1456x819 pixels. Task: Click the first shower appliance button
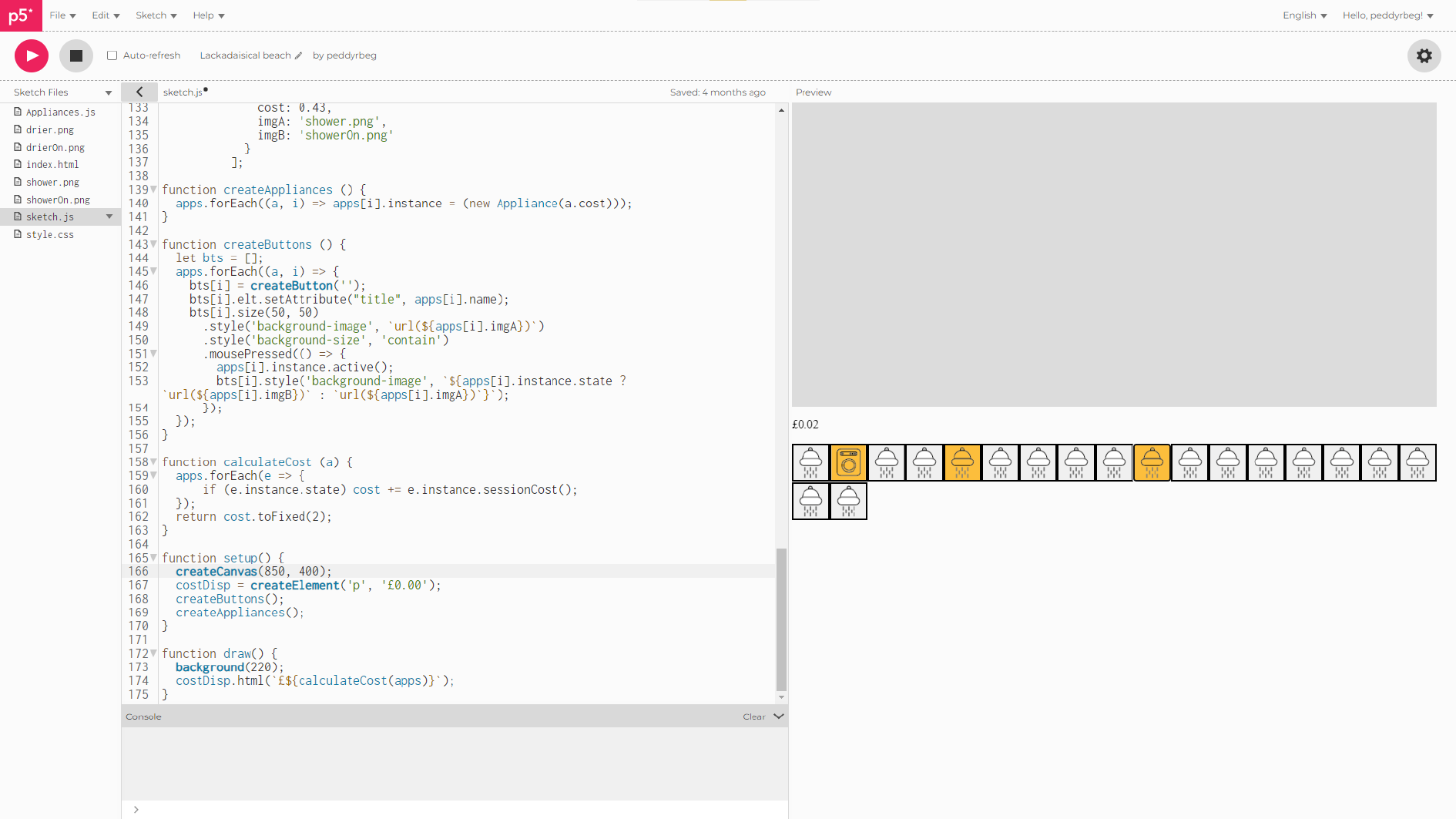tap(810, 463)
